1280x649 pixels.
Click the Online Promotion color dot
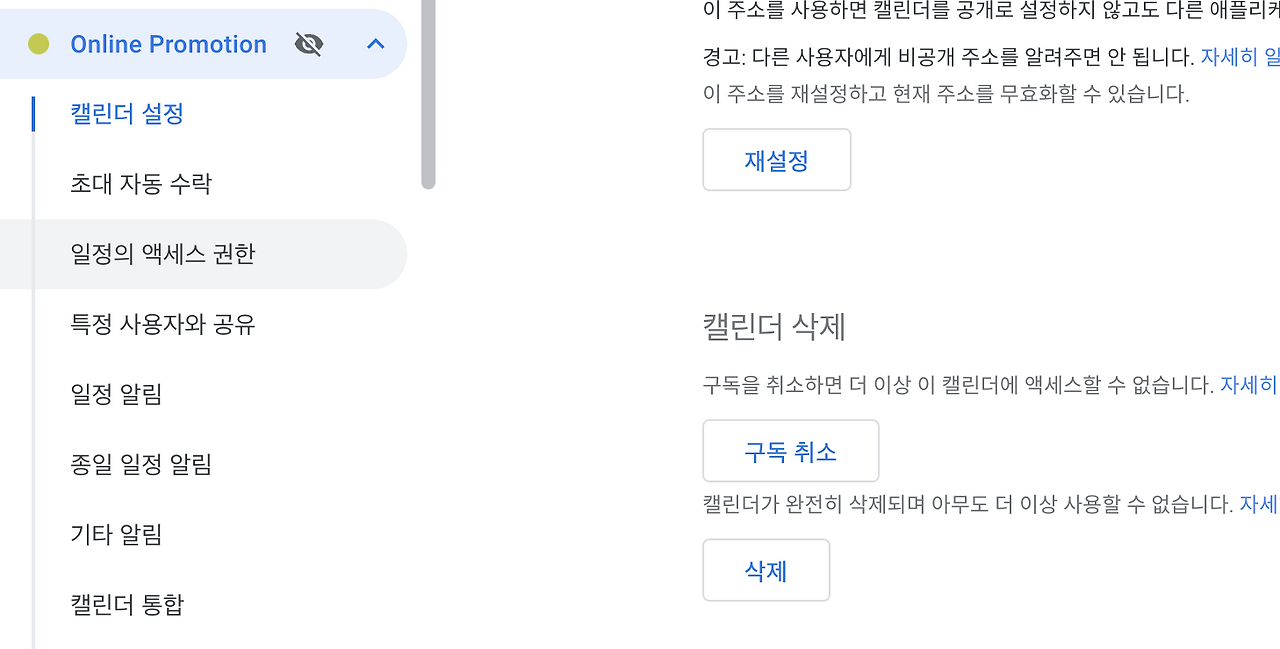click(x=39, y=44)
